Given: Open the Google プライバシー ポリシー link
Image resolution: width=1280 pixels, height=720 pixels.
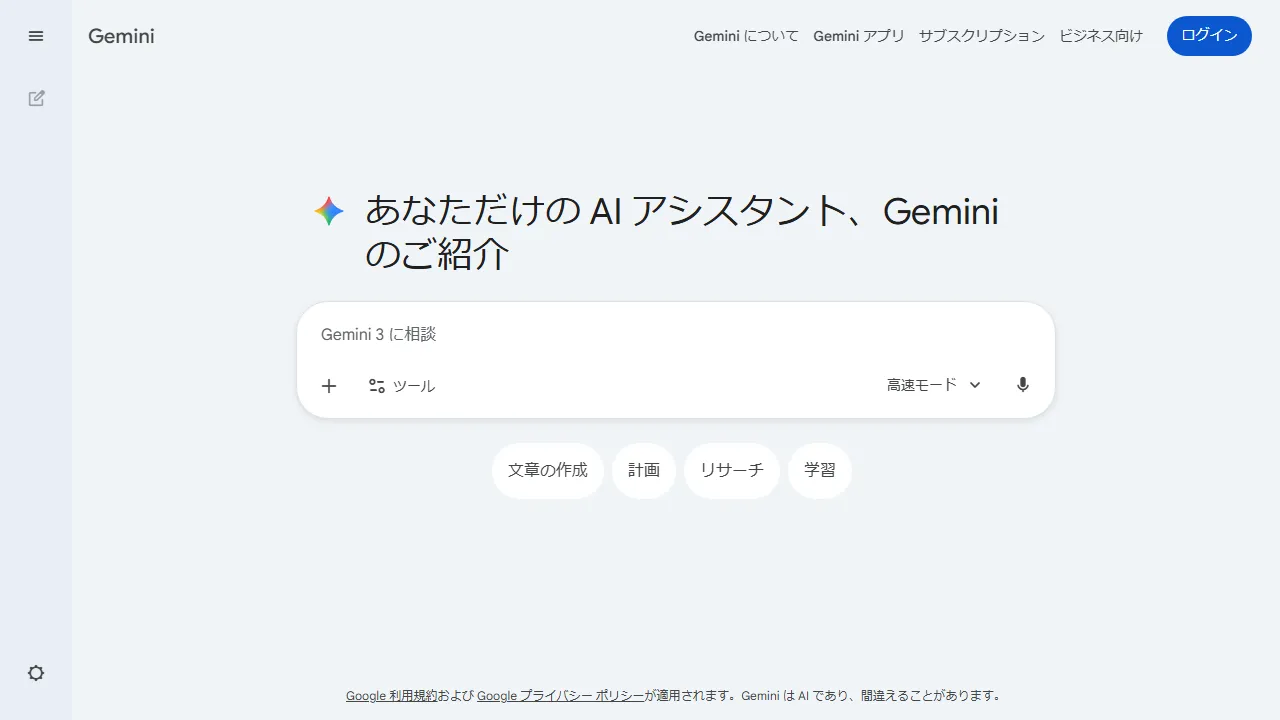Looking at the screenshot, I should click(x=563, y=695).
